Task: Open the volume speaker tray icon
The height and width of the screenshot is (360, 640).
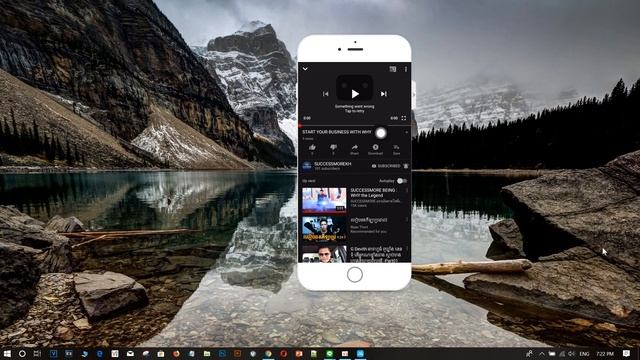Action: (x=571, y=353)
